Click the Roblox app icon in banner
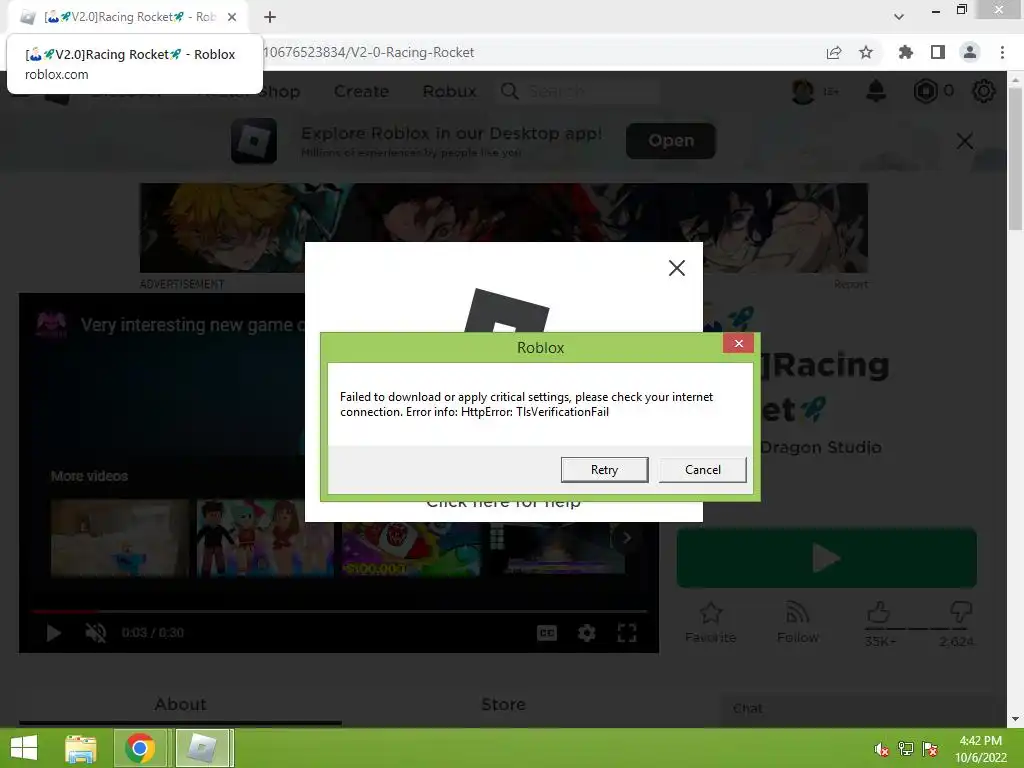This screenshot has height=768, width=1024. [254, 140]
